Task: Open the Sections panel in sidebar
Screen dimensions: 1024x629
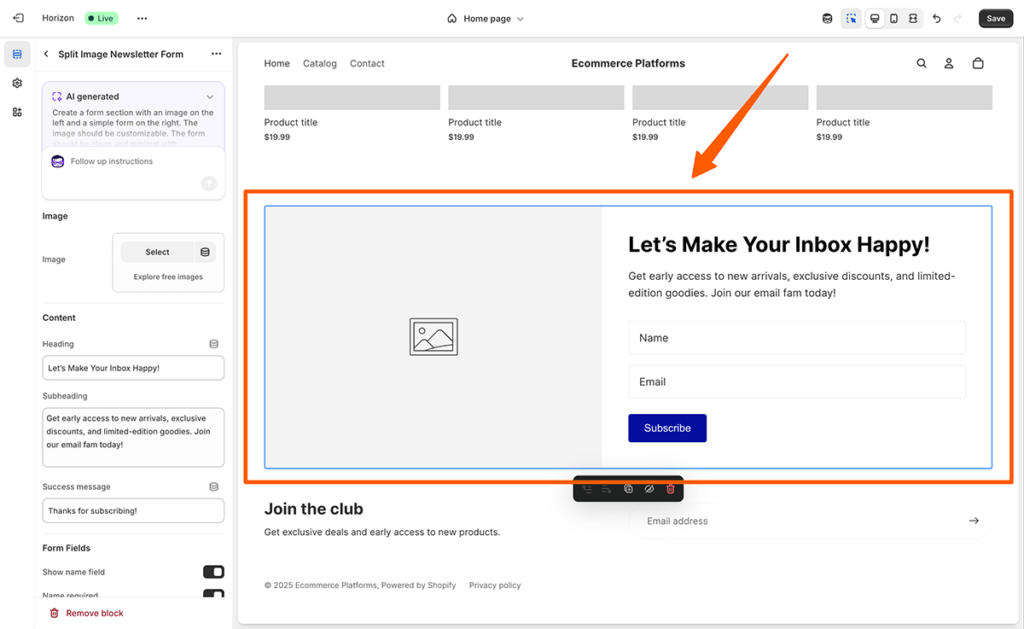Action: [x=17, y=54]
